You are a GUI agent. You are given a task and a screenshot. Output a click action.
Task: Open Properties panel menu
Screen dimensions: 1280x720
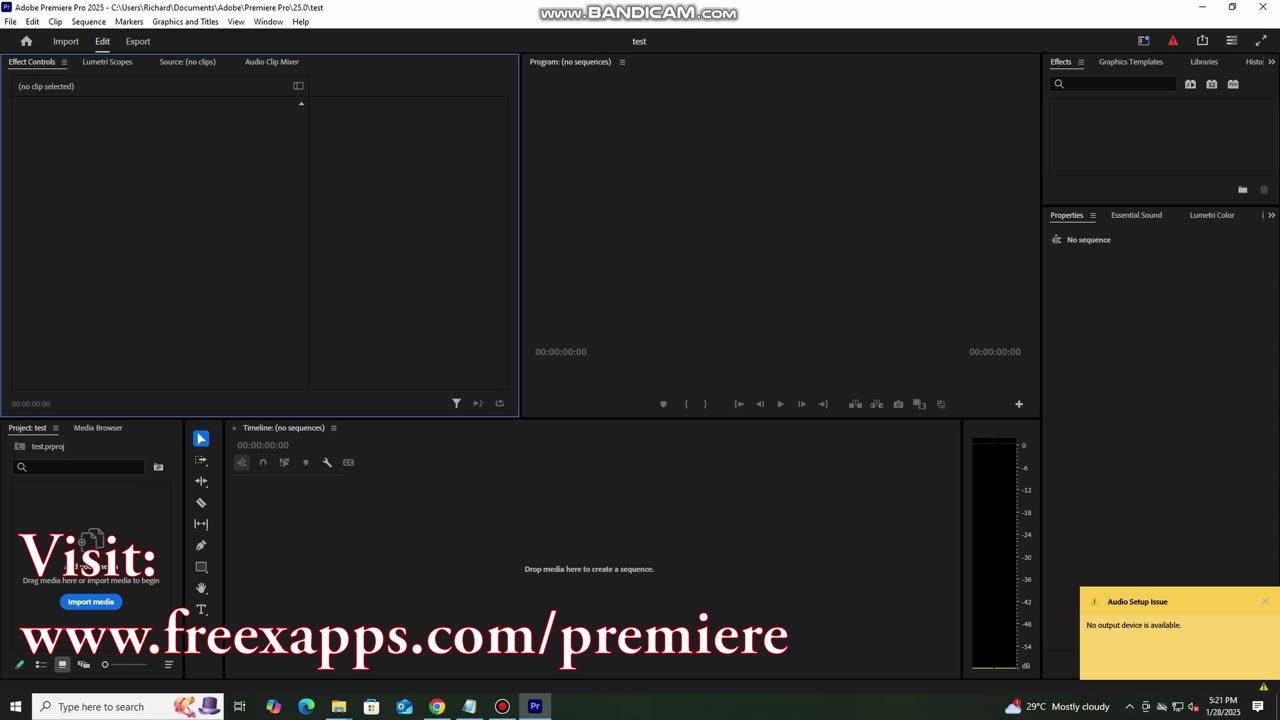1092,215
